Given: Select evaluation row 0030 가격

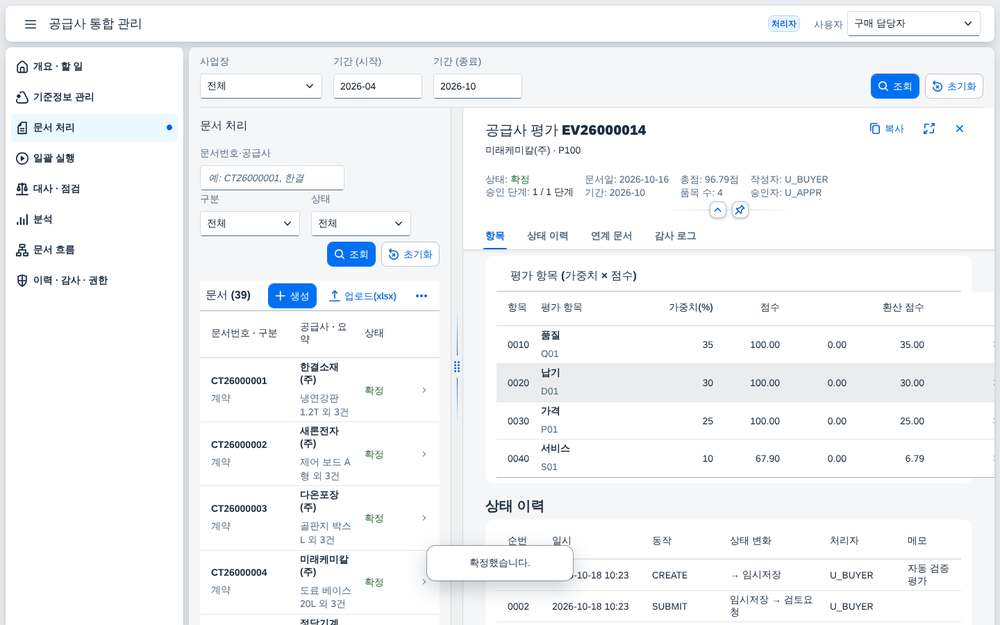Looking at the screenshot, I should click(x=745, y=421).
